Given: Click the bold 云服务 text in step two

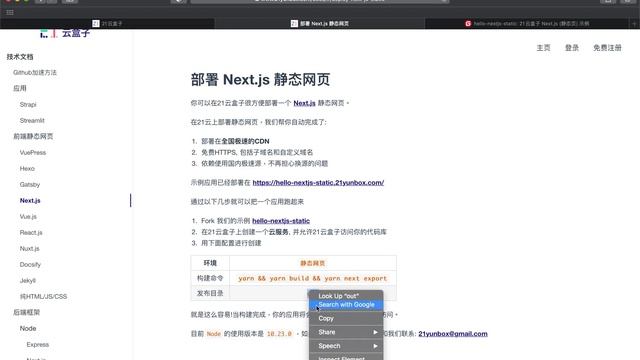Looking at the screenshot, I should 278,232.
